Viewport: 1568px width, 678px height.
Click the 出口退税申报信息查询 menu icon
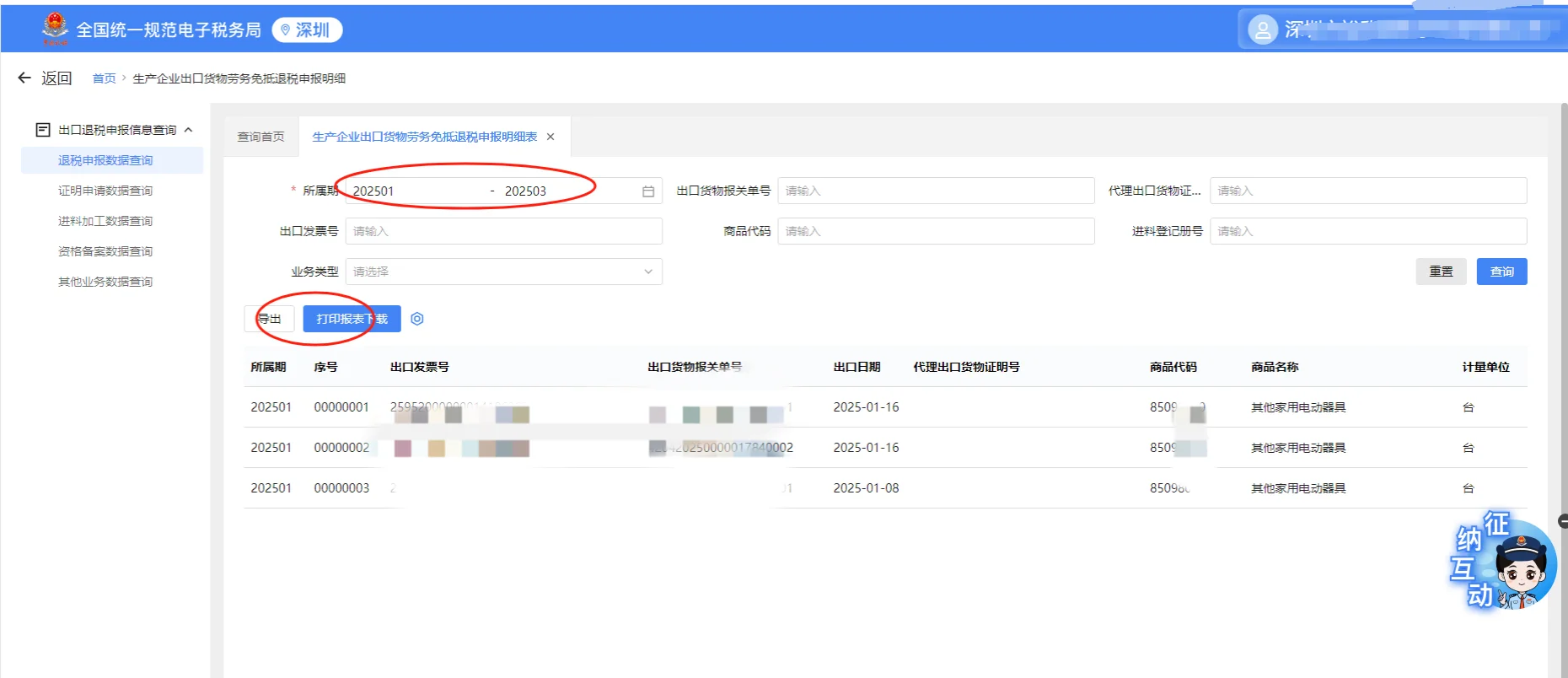(x=43, y=130)
